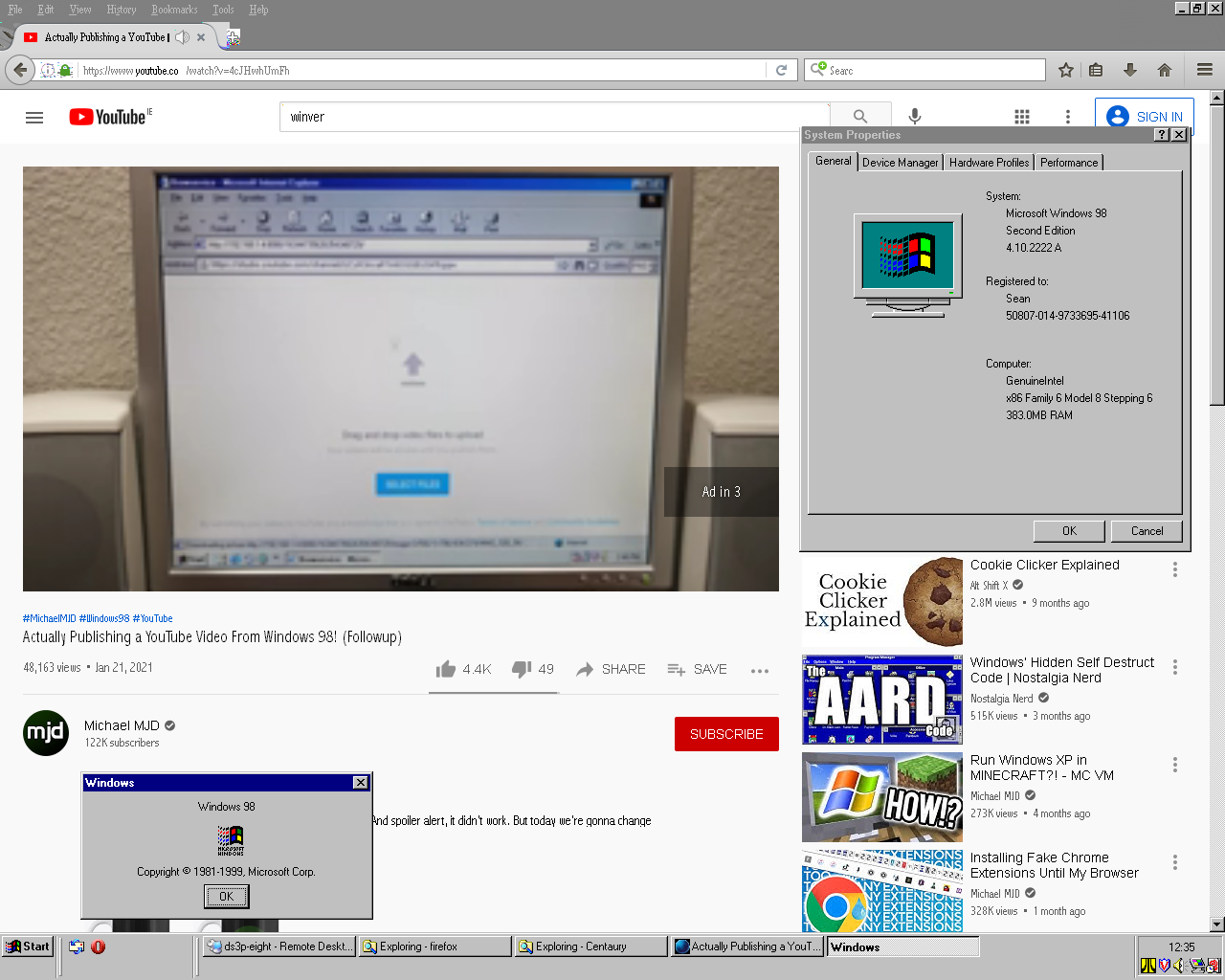Open the browser hamburger menu

tap(1205, 70)
